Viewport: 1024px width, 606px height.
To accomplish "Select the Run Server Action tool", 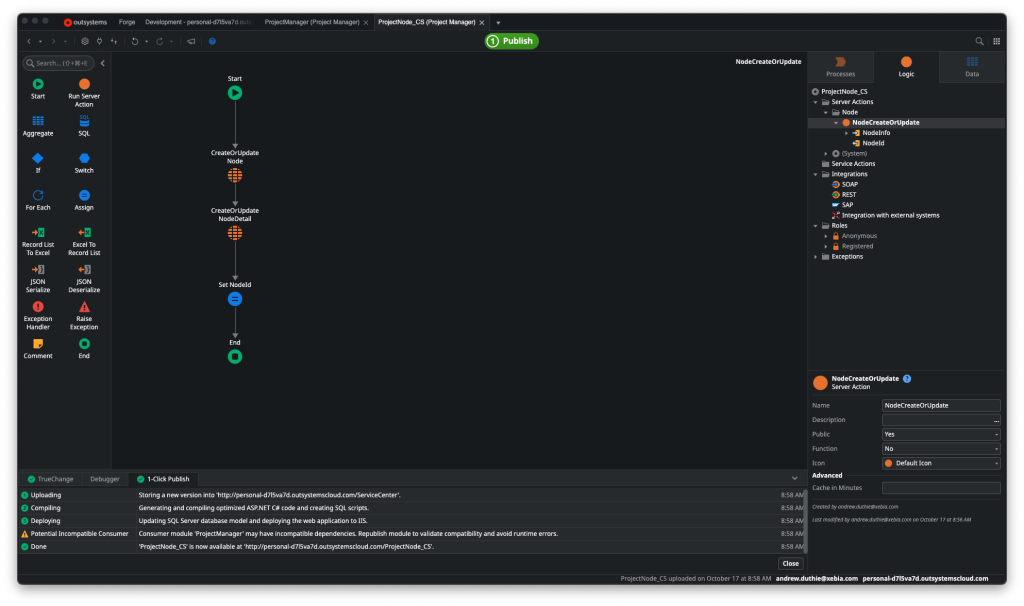I will coord(84,92).
